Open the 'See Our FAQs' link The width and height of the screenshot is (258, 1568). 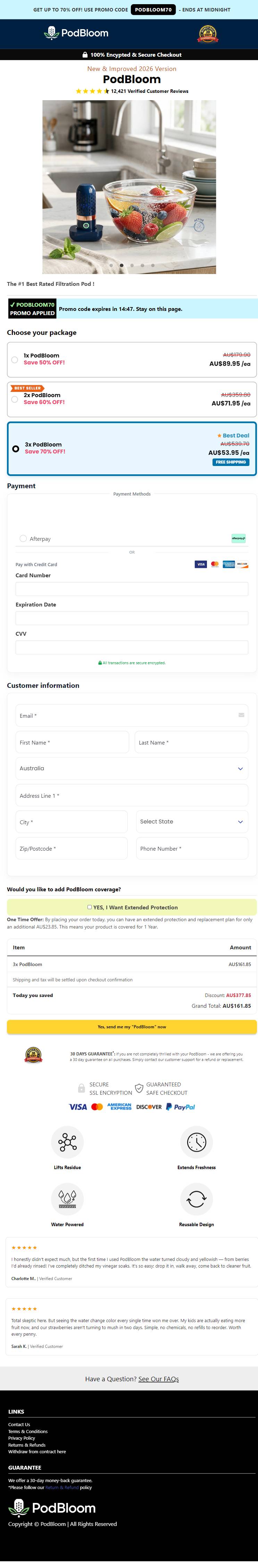(158, 1379)
